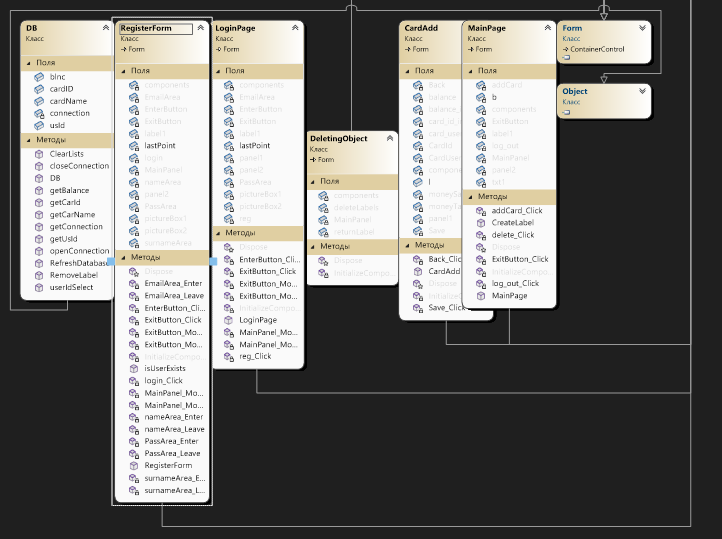The width and height of the screenshot is (722, 539).
Task: Select the ContainerControl base type in Form
Action: [597, 49]
